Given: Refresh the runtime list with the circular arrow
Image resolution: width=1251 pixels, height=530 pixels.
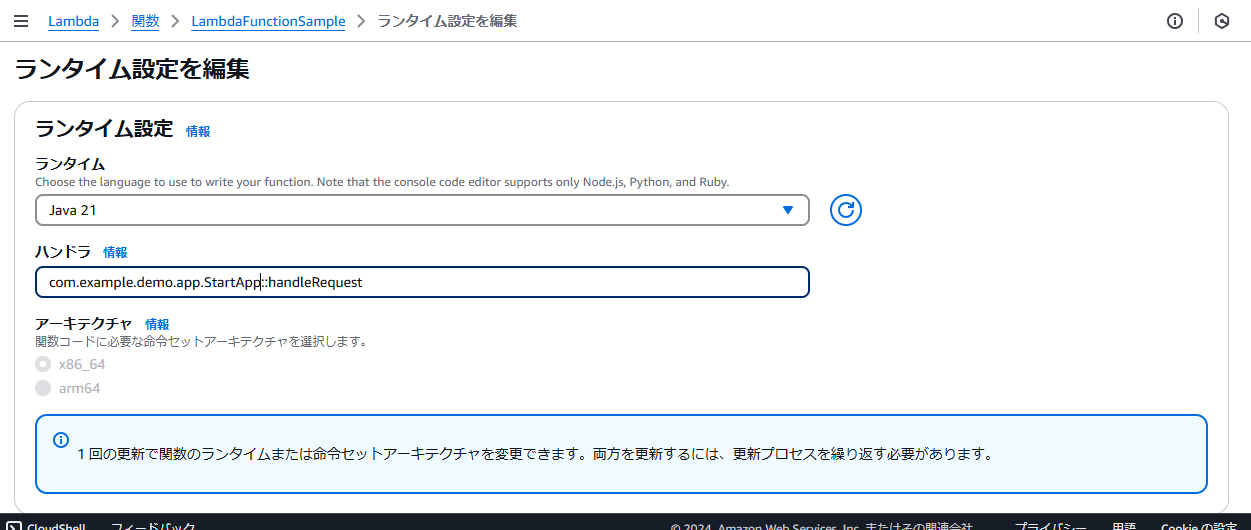Looking at the screenshot, I should pos(846,210).
